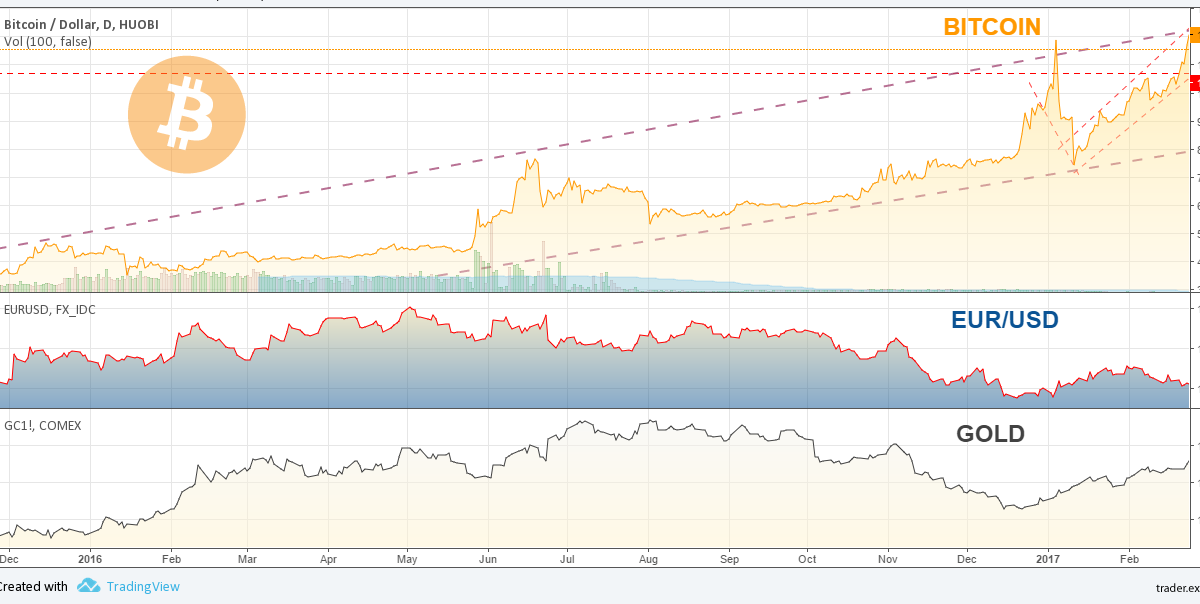Screen dimensions: 1200x604
Task: Select the Feb label following 2017
Action: point(1129,560)
